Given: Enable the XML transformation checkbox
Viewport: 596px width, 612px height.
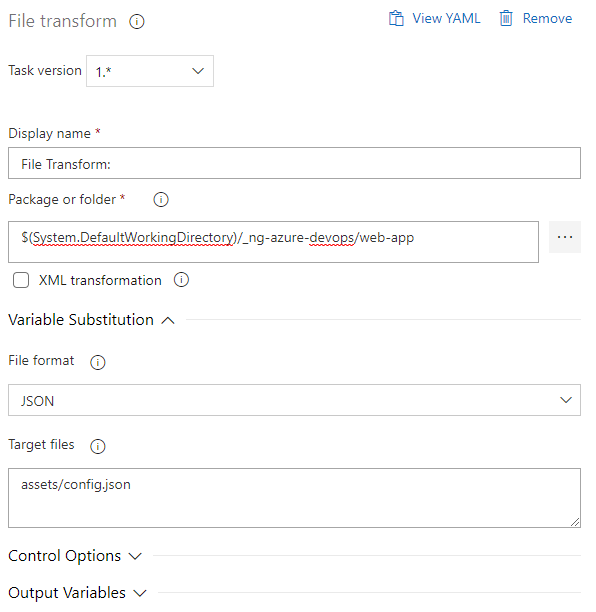Looking at the screenshot, I should point(21,280).
